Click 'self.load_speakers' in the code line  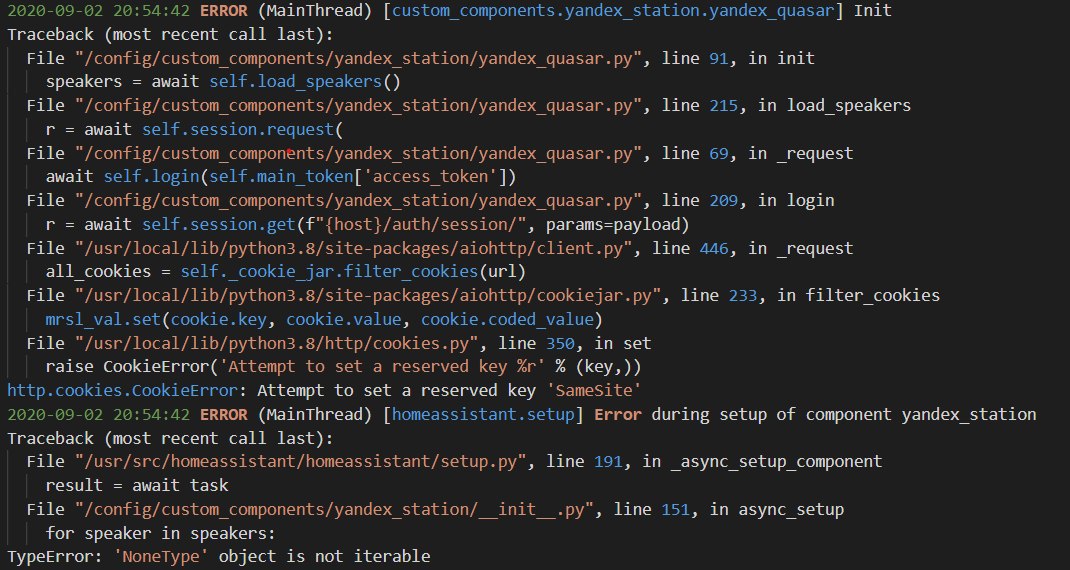click(x=295, y=82)
